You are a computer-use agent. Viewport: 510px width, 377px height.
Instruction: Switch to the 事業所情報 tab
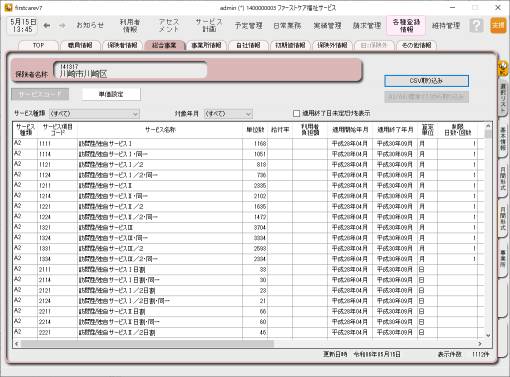(x=206, y=45)
